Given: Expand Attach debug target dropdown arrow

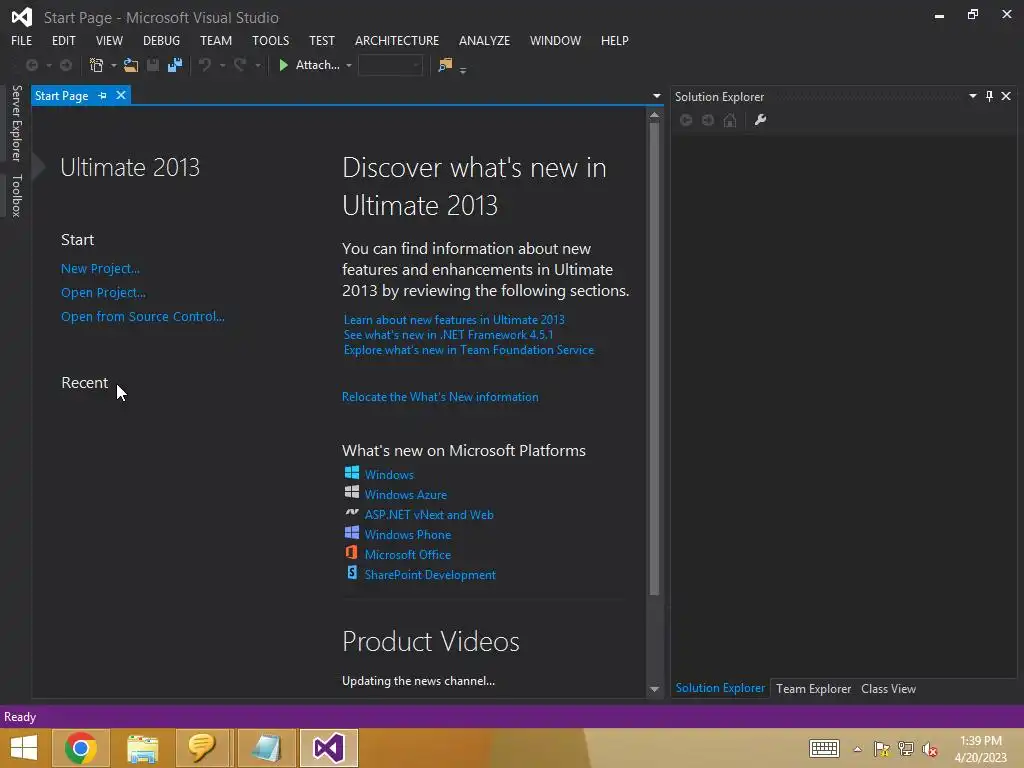Looking at the screenshot, I should coord(349,65).
